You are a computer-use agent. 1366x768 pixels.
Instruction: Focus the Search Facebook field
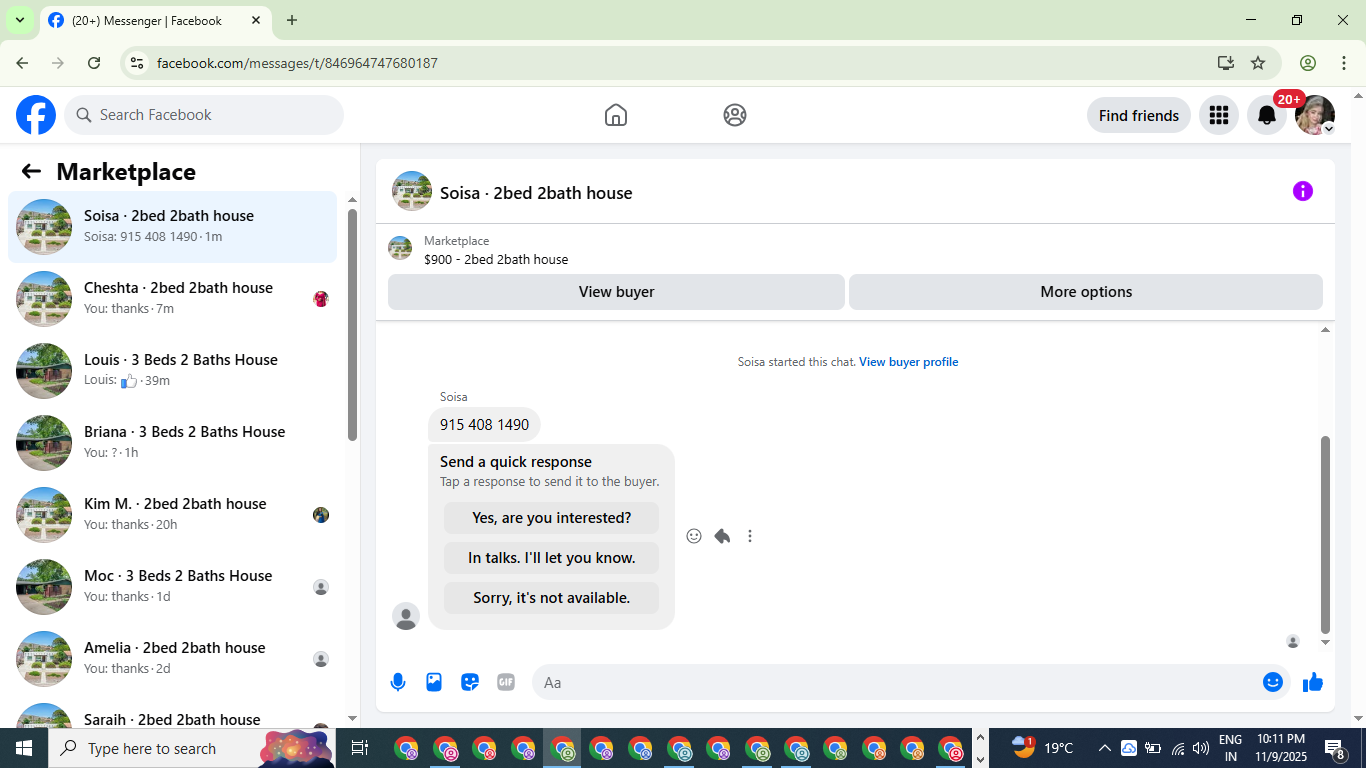204,115
